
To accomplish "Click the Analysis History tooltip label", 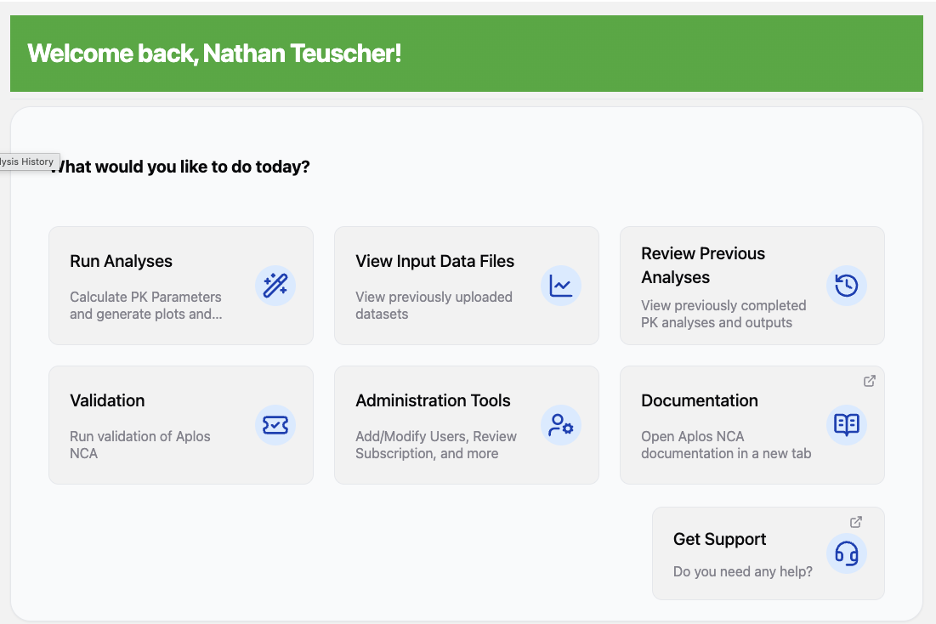I will (27, 162).
